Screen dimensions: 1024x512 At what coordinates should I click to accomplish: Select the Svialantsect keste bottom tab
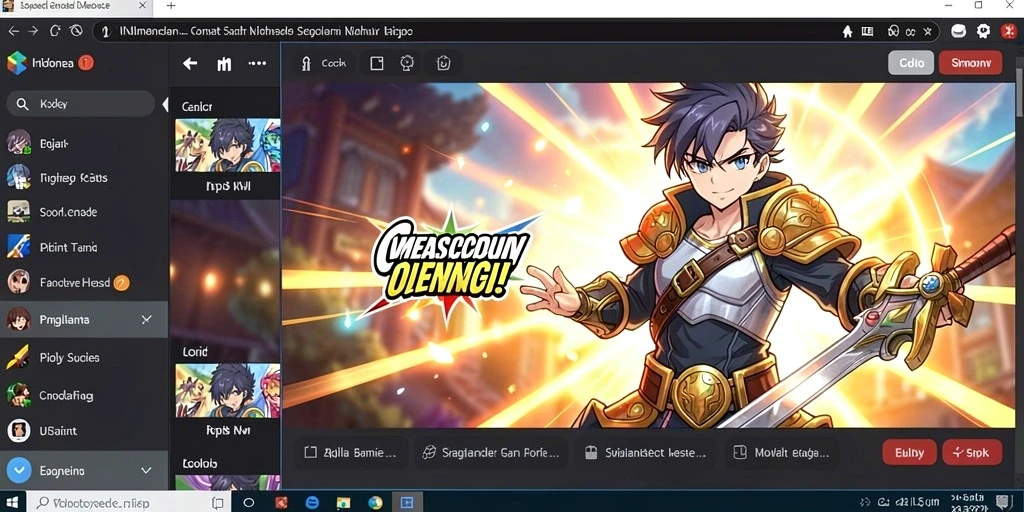(x=645, y=452)
